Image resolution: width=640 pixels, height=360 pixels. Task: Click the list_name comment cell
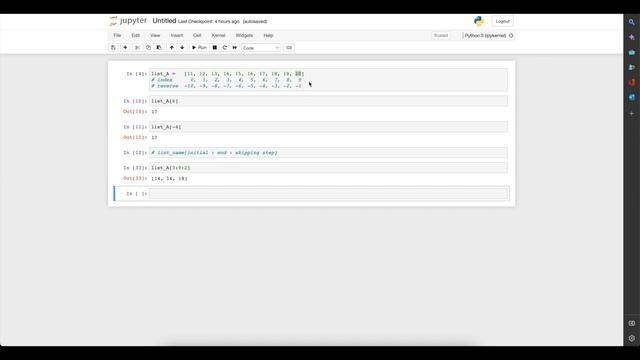329,153
